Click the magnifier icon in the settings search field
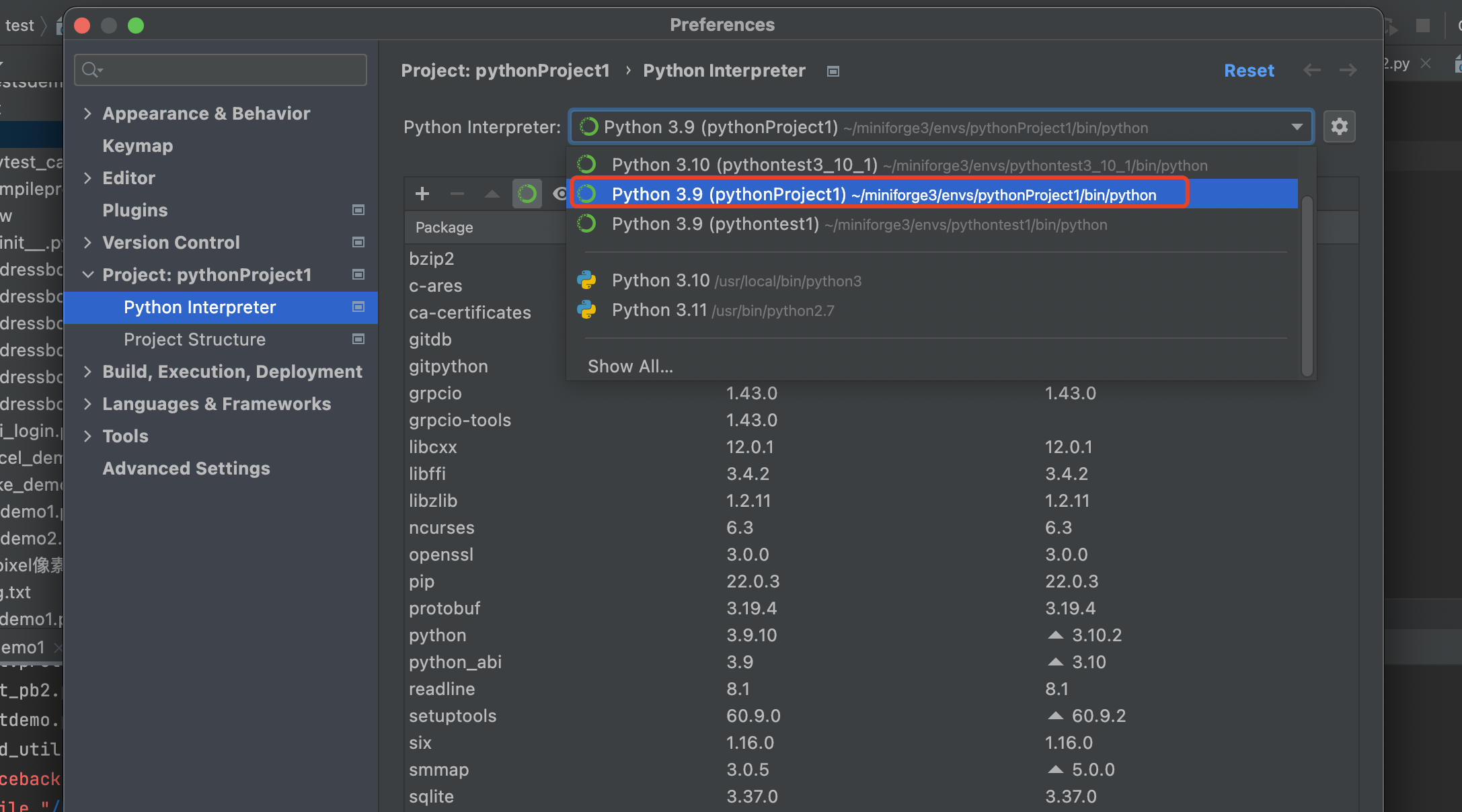The image size is (1462, 812). pos(91,69)
